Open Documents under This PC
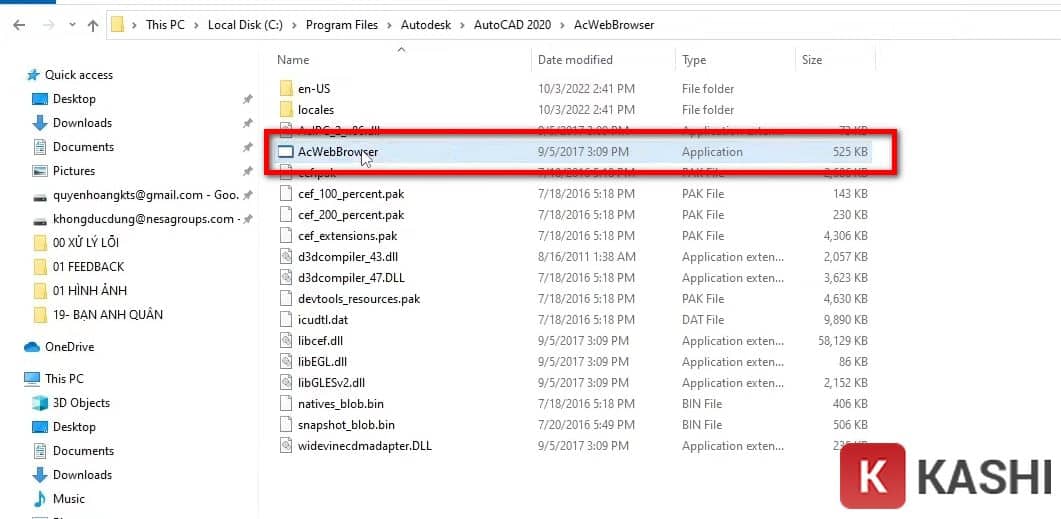Viewport: 1061px width, 519px height. (x=83, y=451)
